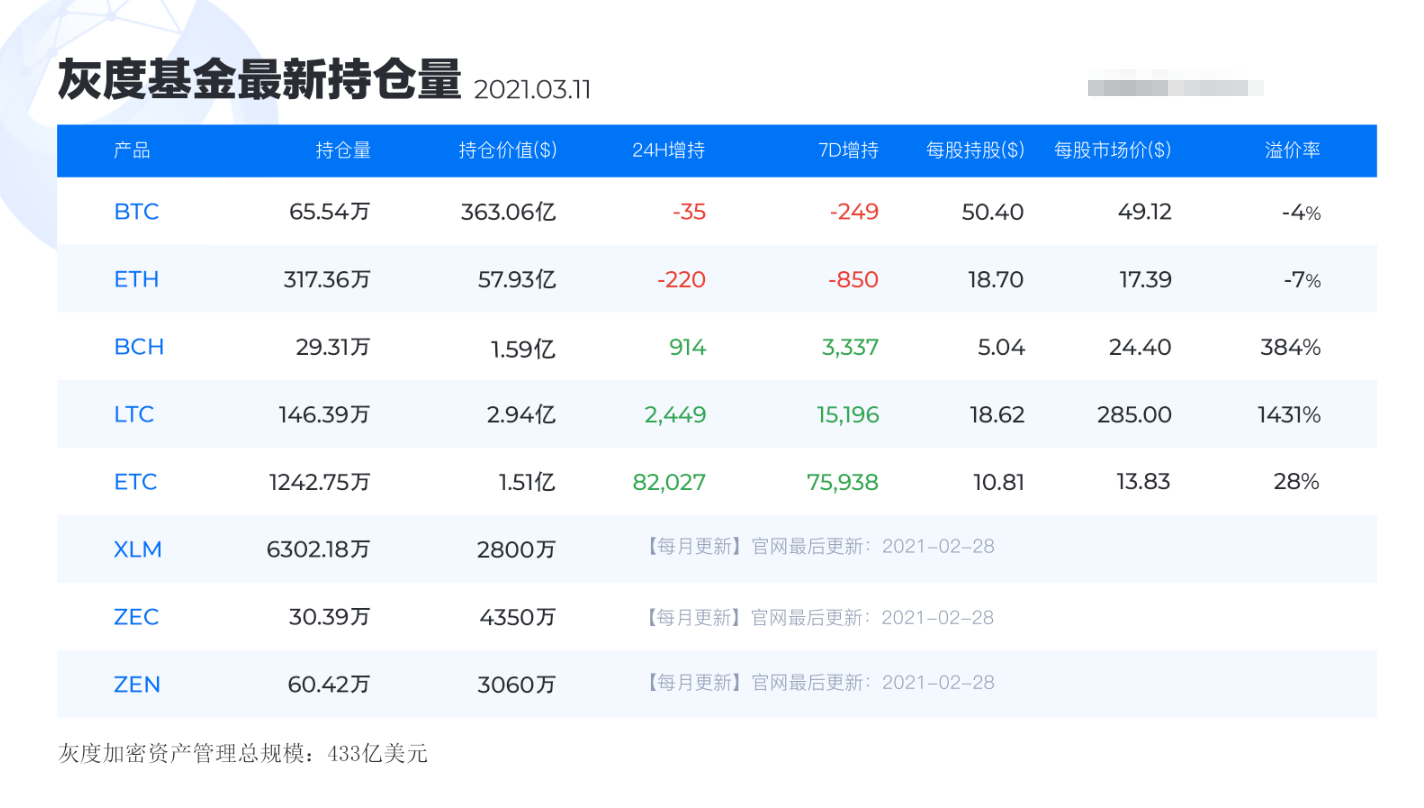The image size is (1424, 808).
Task: Click the LTC product link
Action: point(134,414)
